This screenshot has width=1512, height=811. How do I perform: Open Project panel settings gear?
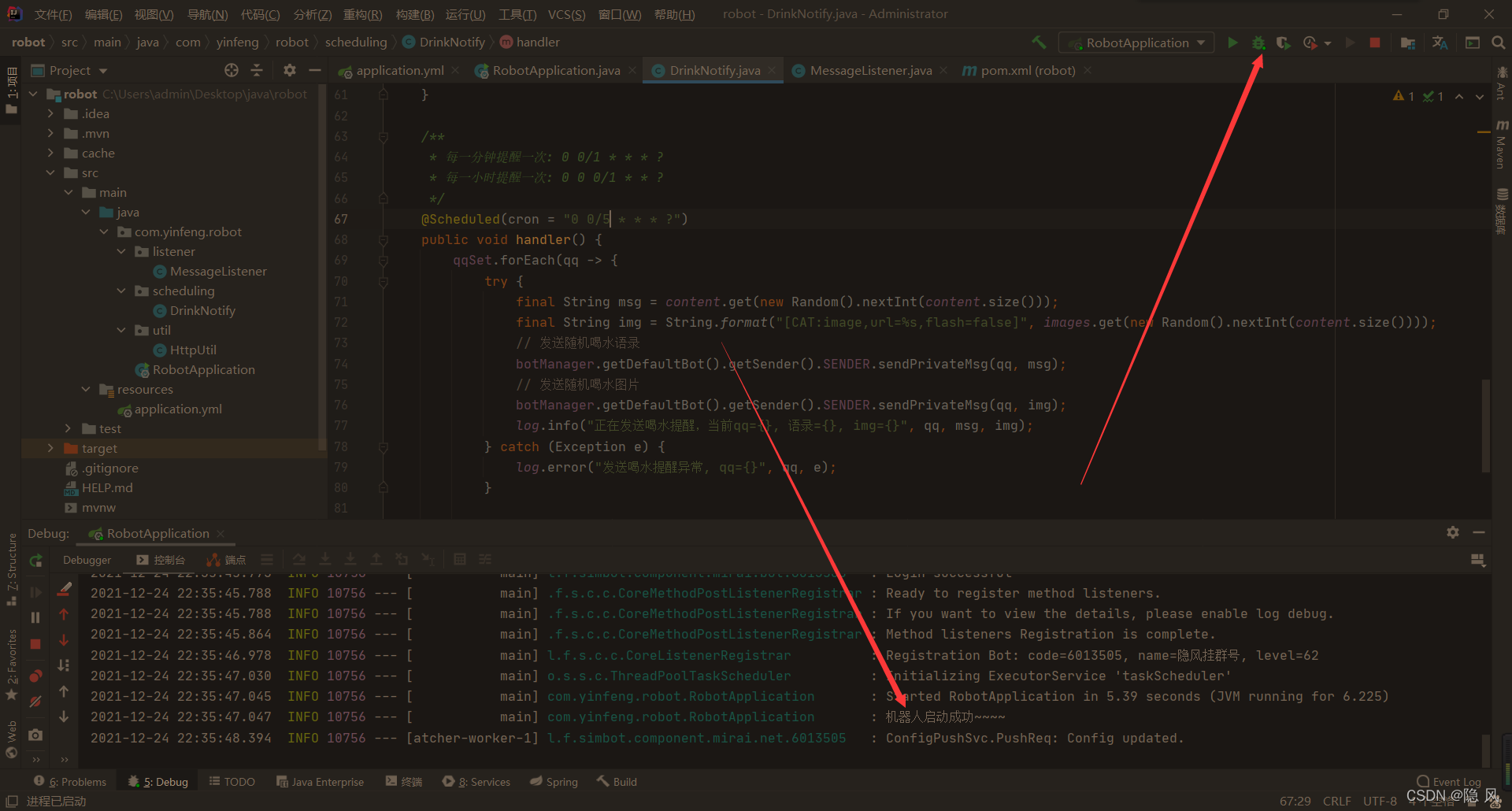290,70
